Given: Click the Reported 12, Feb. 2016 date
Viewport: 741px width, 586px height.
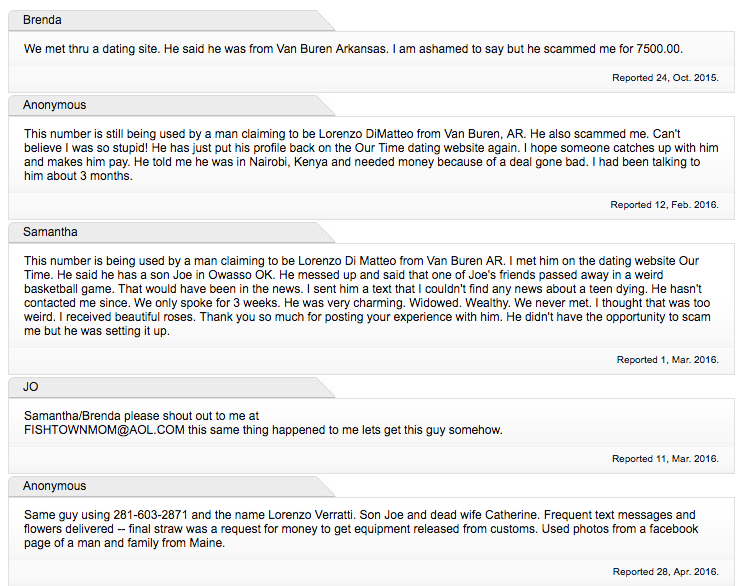Looking at the screenshot, I should [x=664, y=205].
